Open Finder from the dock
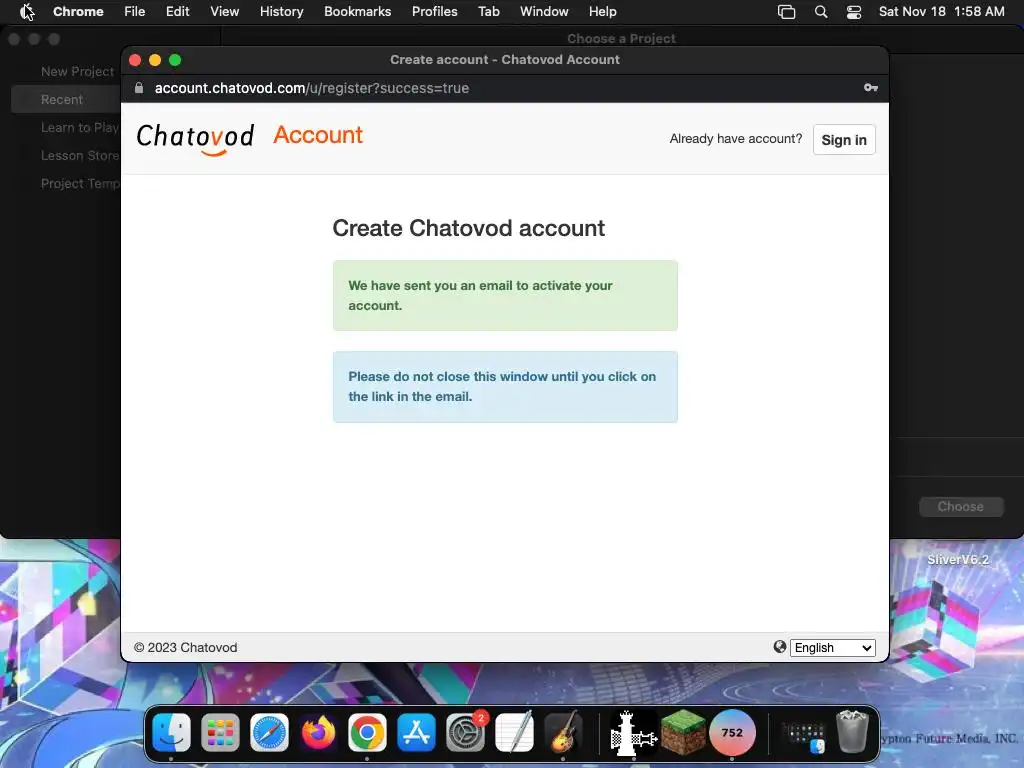The height and width of the screenshot is (768, 1024). [x=172, y=732]
